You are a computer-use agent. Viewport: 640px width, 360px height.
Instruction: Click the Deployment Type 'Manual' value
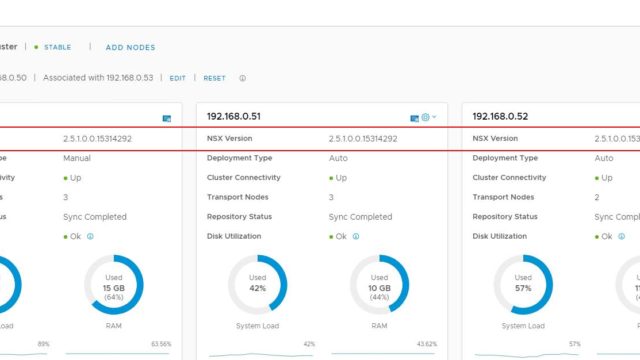pos(77,158)
